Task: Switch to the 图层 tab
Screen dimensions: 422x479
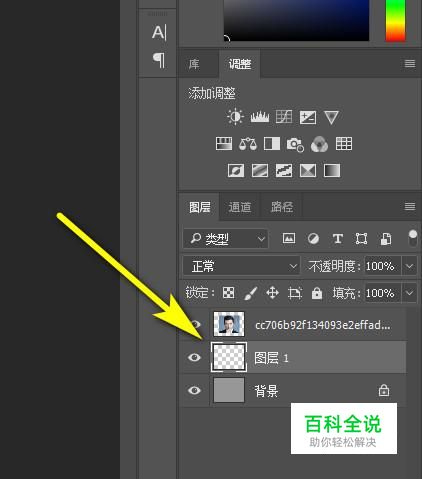Action: [200, 207]
